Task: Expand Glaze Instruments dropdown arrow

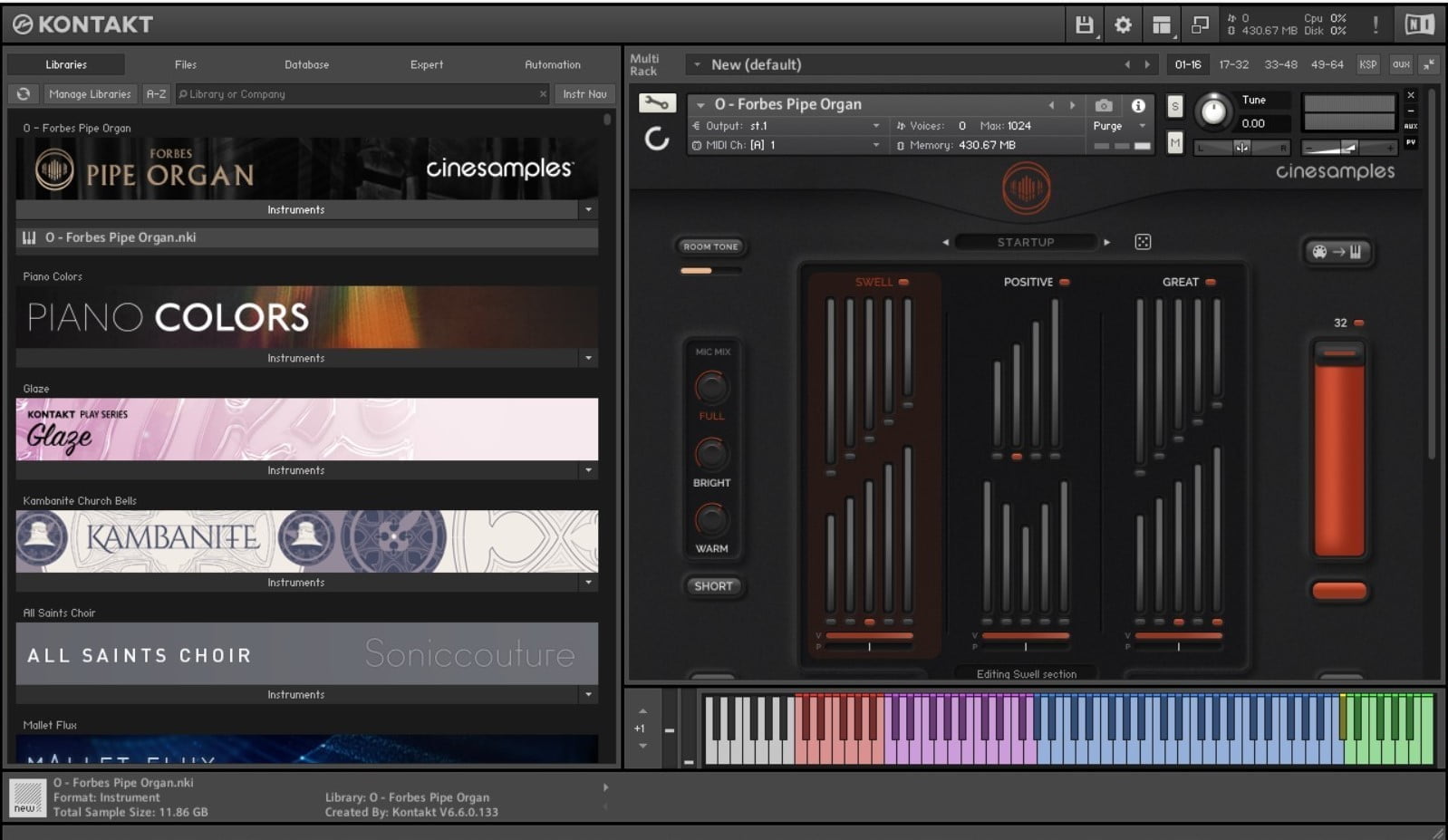Action: click(588, 470)
